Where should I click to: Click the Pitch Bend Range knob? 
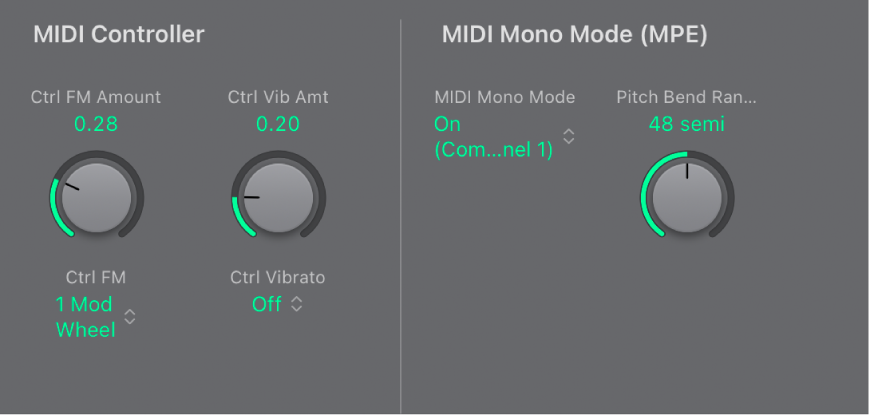click(x=687, y=195)
